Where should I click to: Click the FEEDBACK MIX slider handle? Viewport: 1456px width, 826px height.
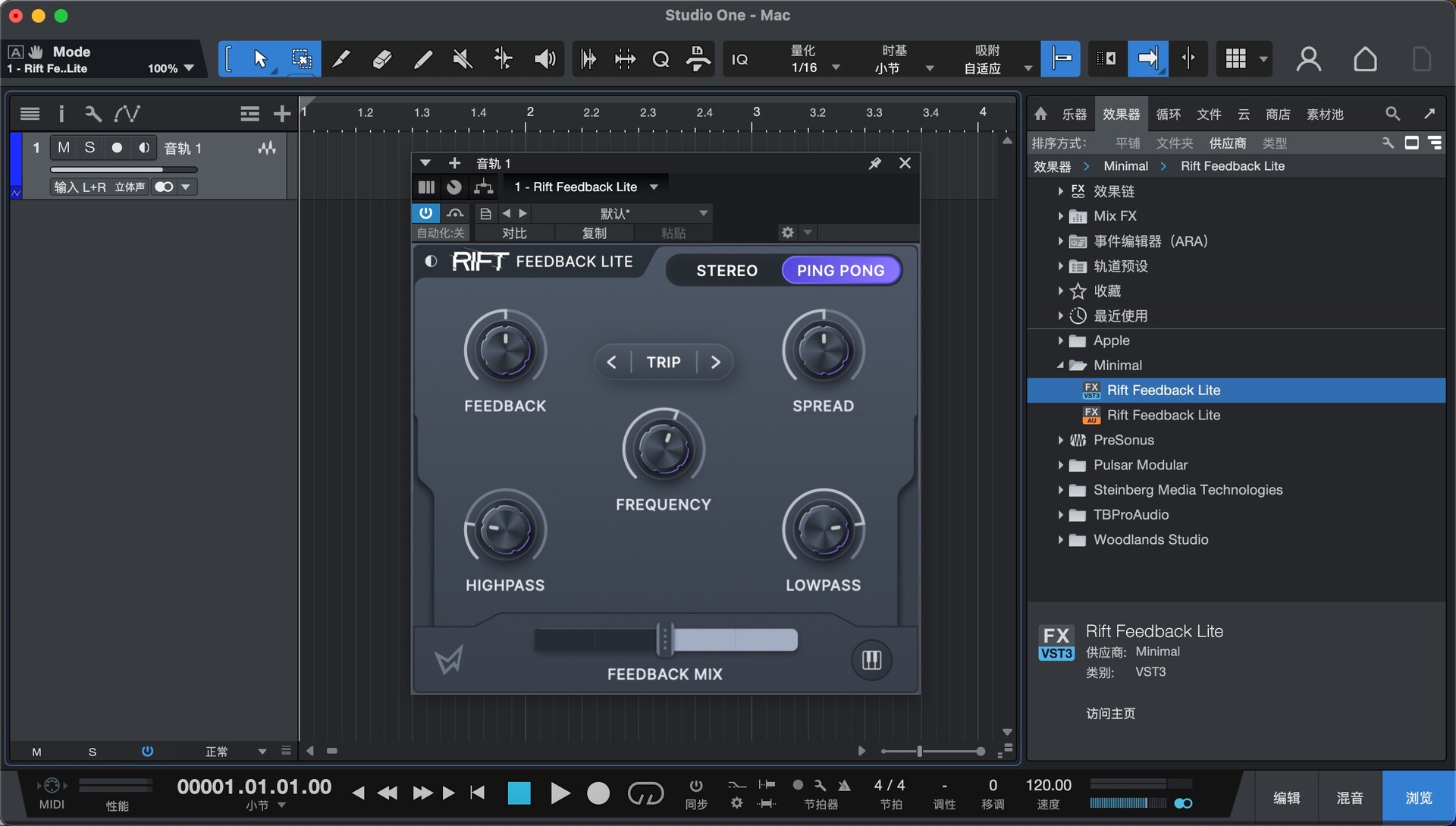tap(664, 639)
